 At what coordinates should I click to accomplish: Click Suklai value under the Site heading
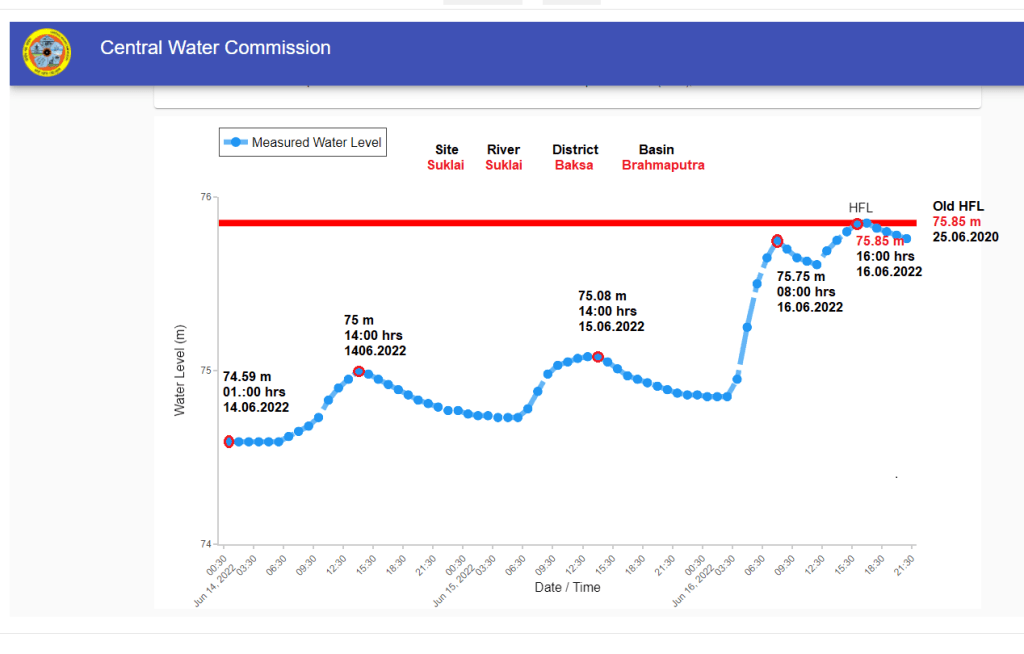pyautogui.click(x=445, y=165)
